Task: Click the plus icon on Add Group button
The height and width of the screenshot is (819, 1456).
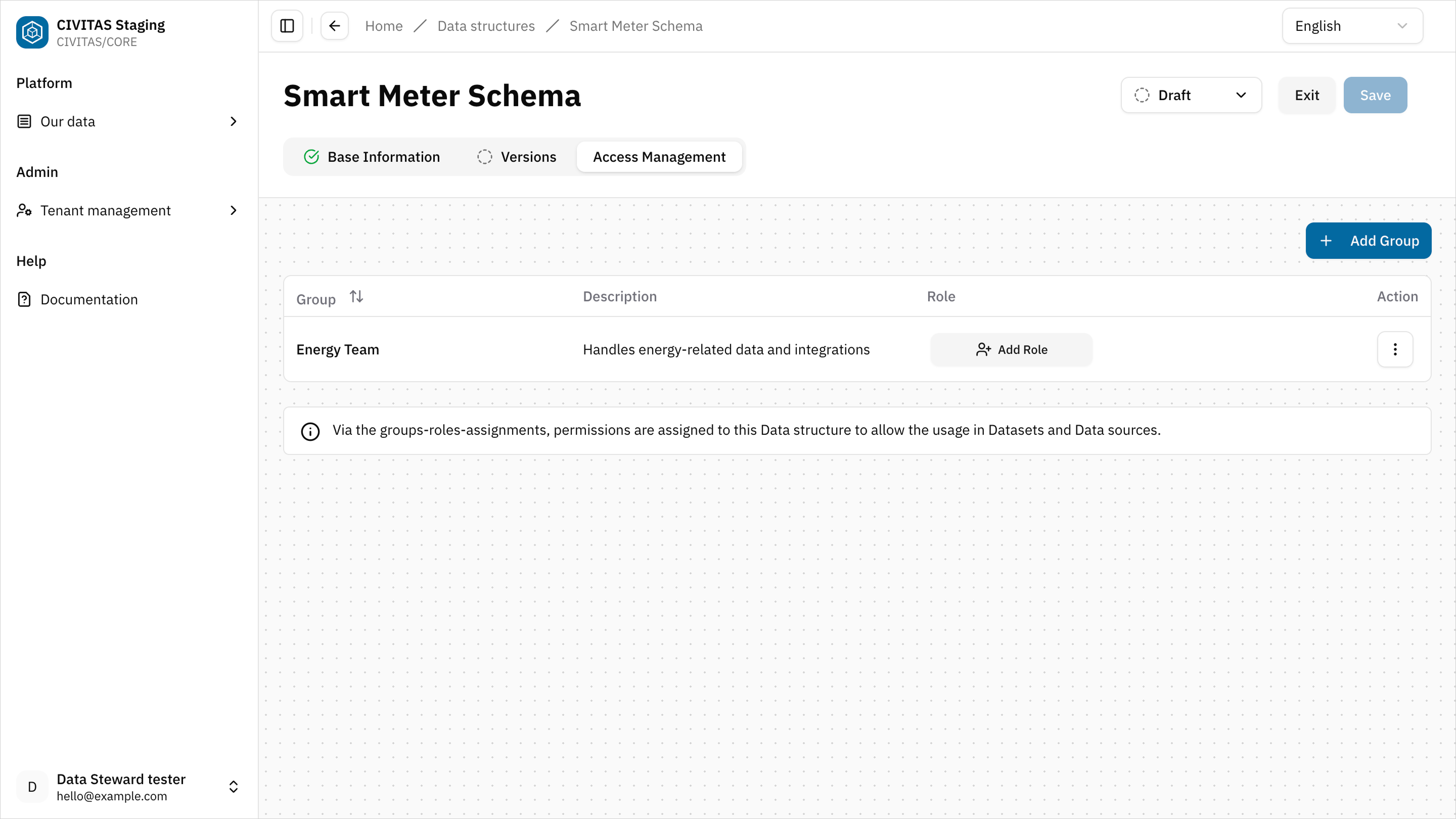Action: point(1327,240)
